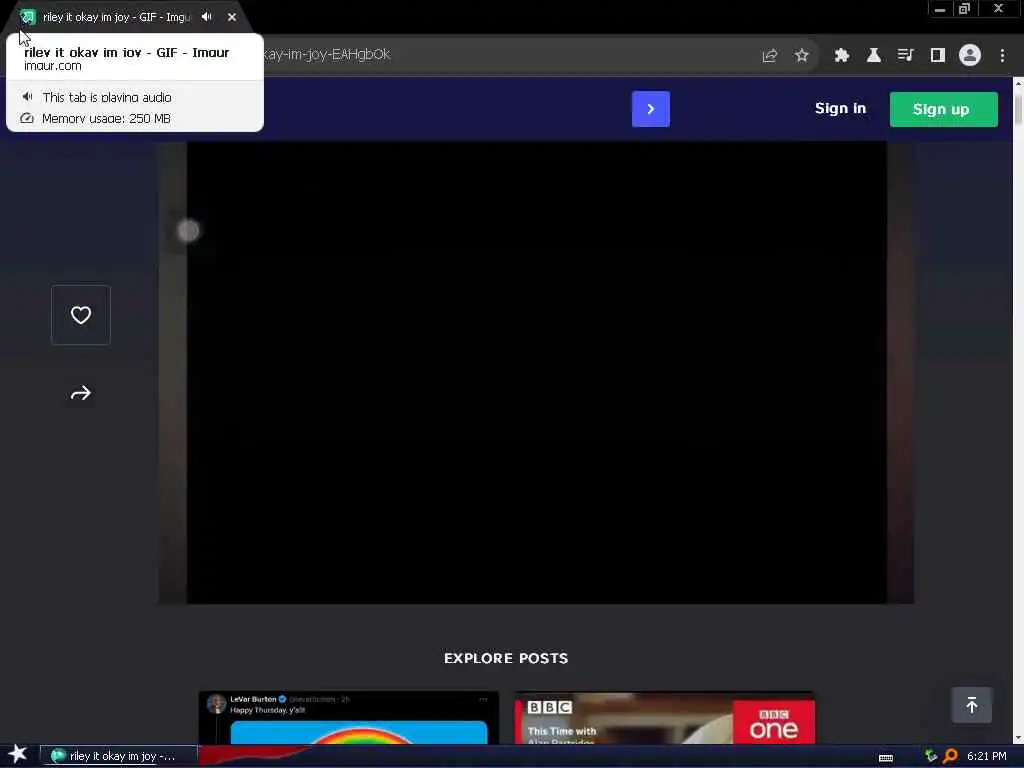The image size is (1024, 768).
Task: Open the Chrome three-dot menu
Action: click(1002, 56)
